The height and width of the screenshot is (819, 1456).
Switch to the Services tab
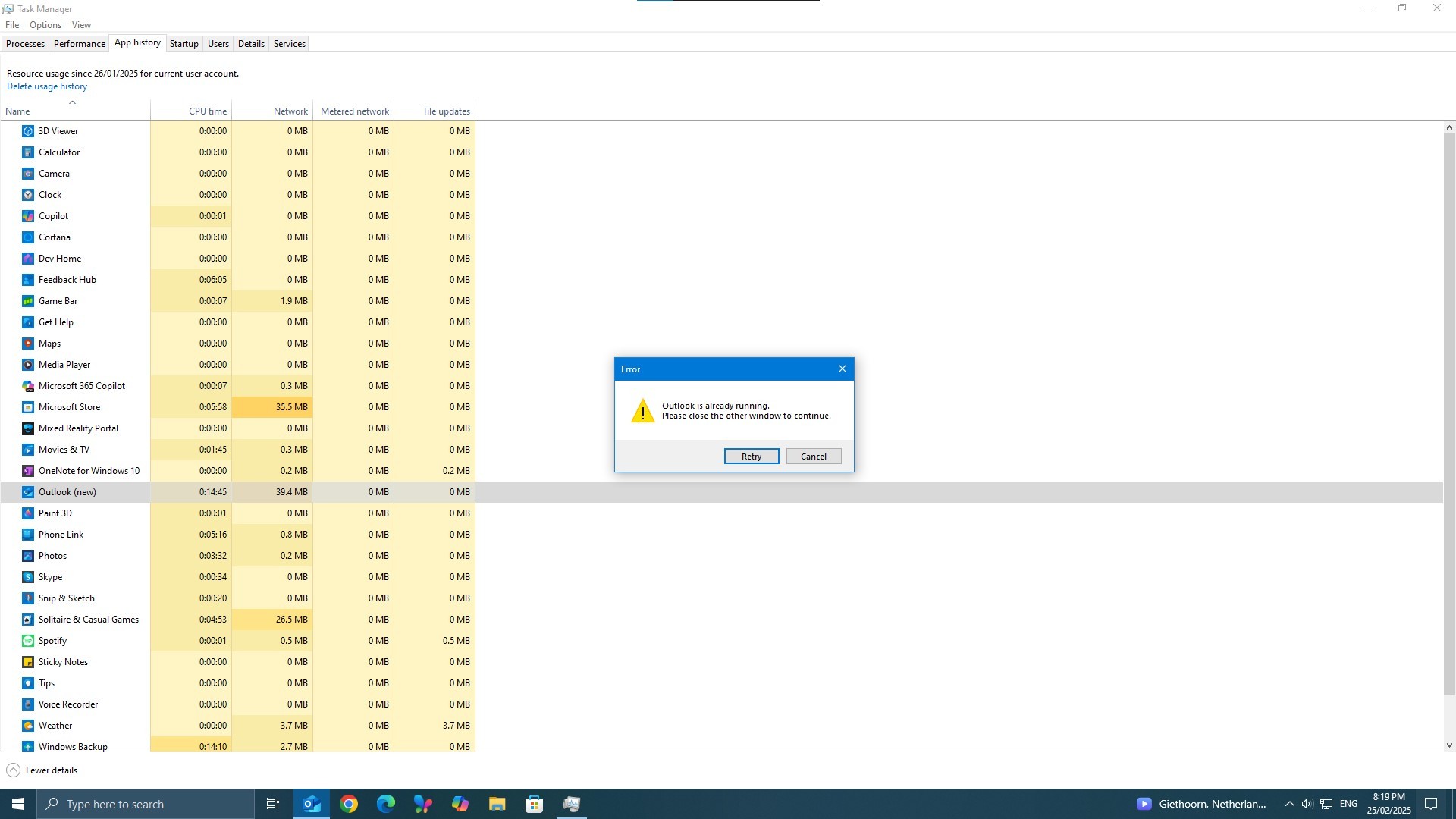288,43
